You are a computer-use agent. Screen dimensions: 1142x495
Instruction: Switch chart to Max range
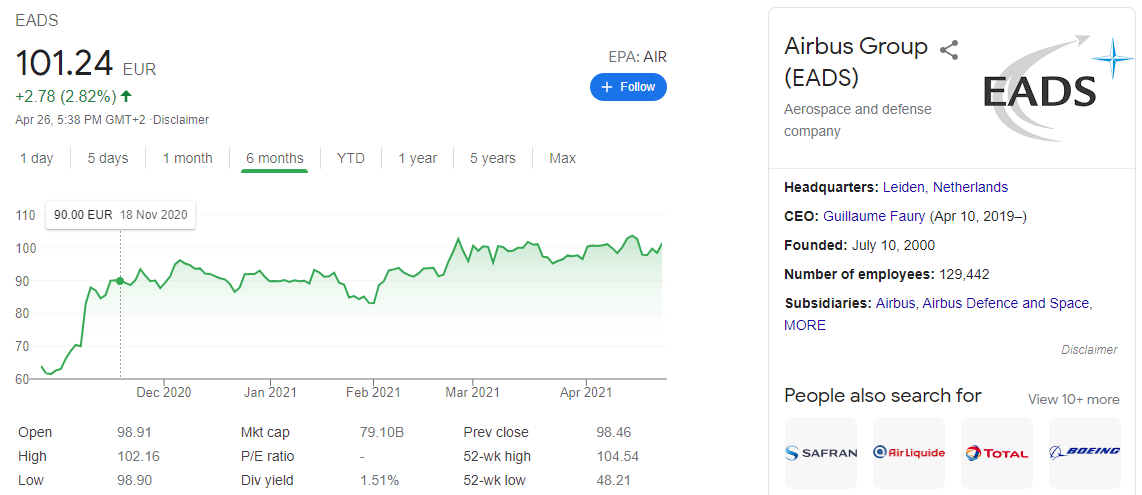[562, 158]
